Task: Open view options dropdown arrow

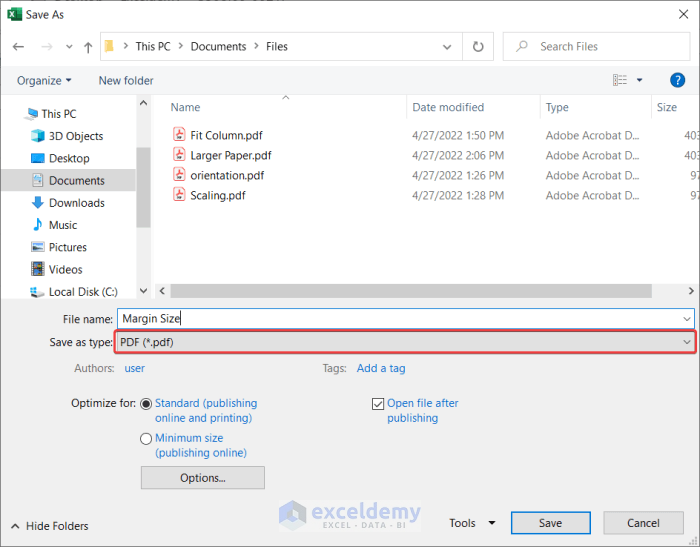Action: click(x=639, y=80)
